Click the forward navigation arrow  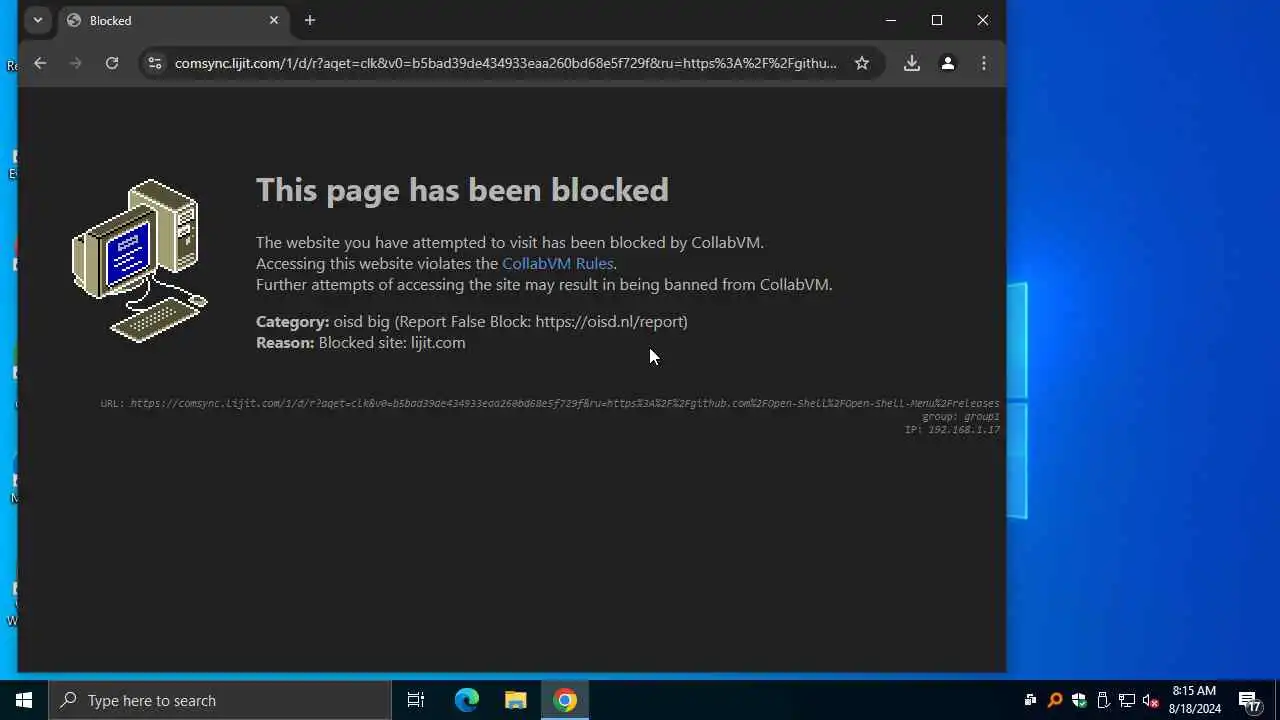point(76,63)
